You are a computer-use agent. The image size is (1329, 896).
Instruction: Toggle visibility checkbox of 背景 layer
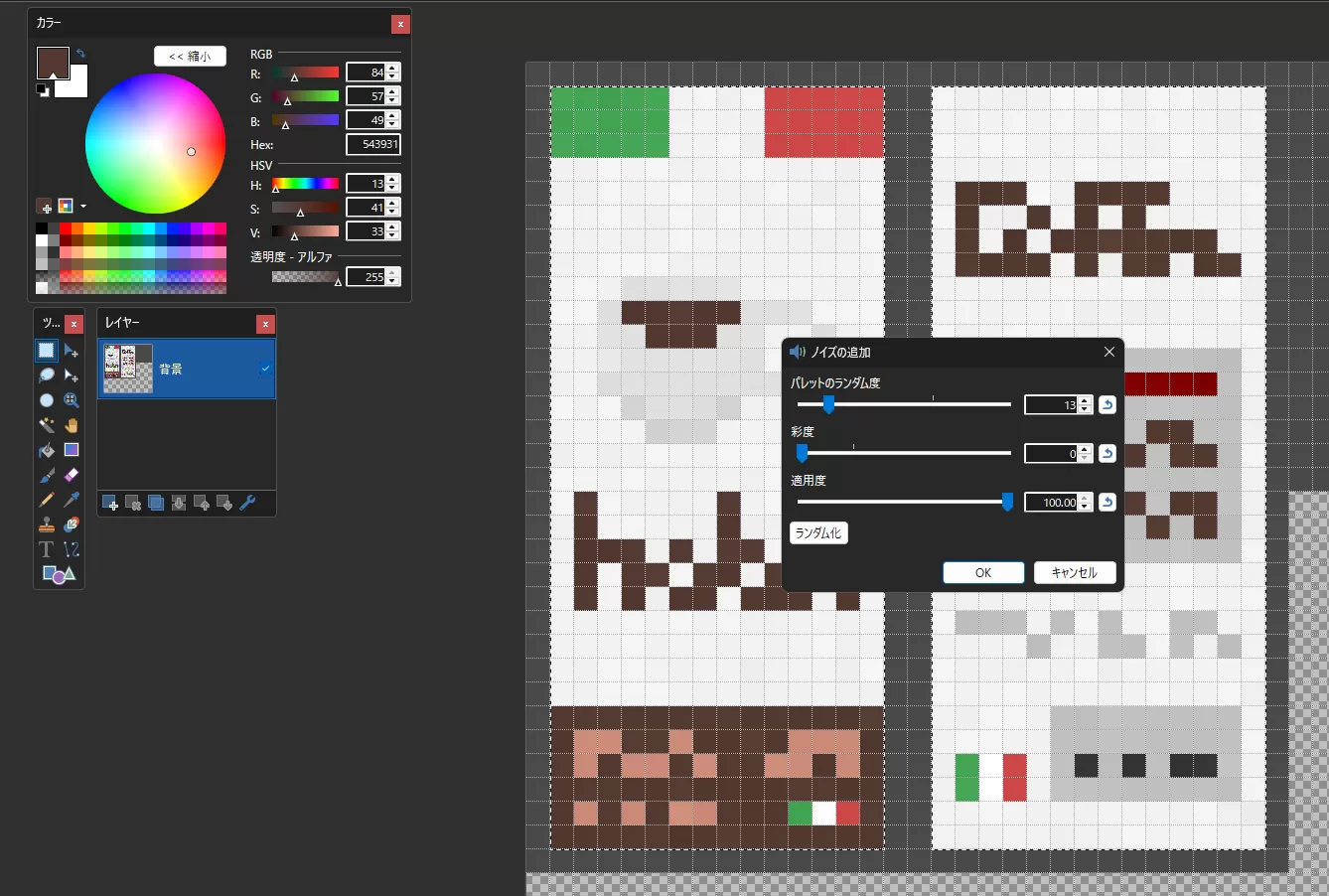[265, 369]
